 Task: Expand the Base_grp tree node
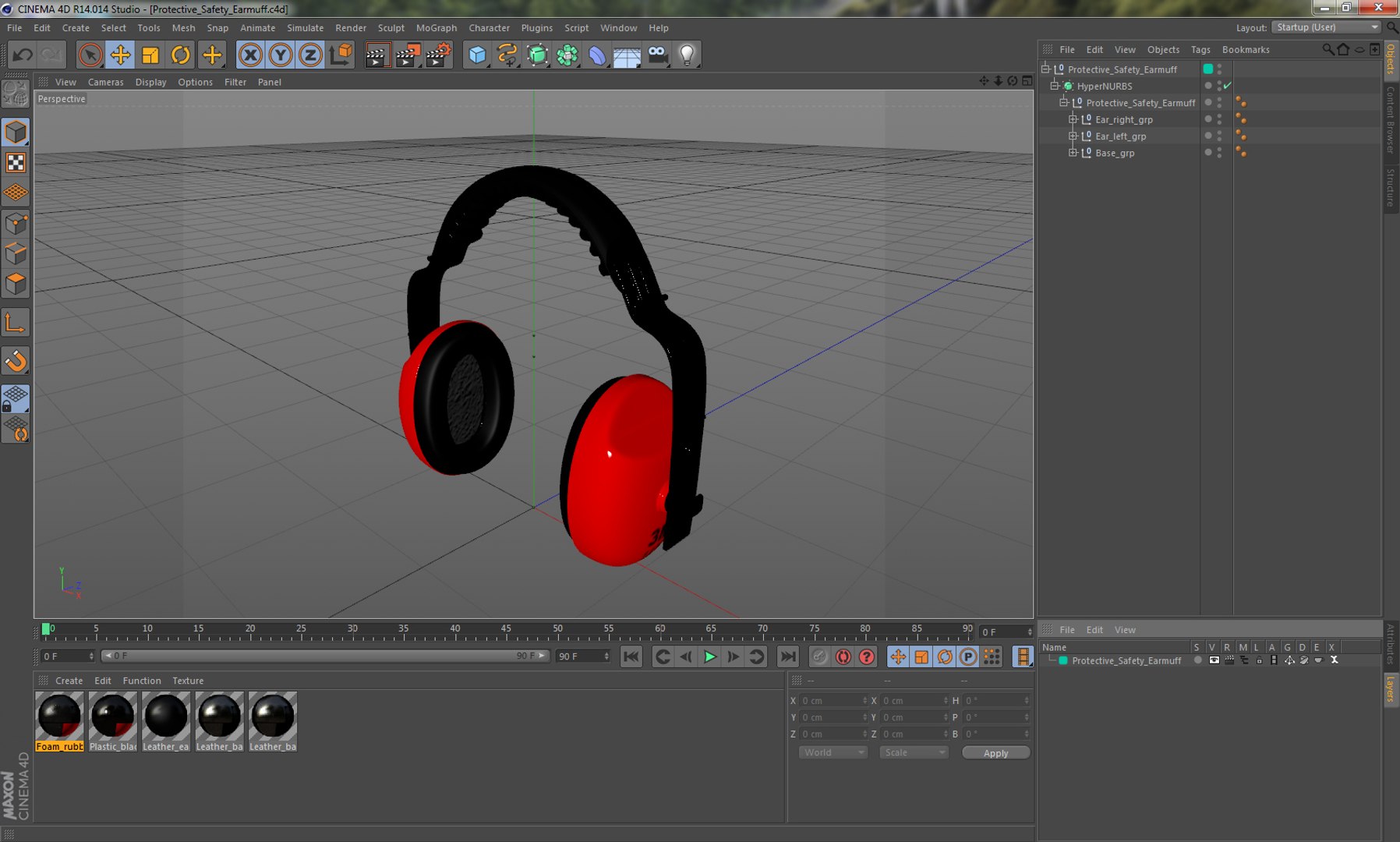point(1073,153)
